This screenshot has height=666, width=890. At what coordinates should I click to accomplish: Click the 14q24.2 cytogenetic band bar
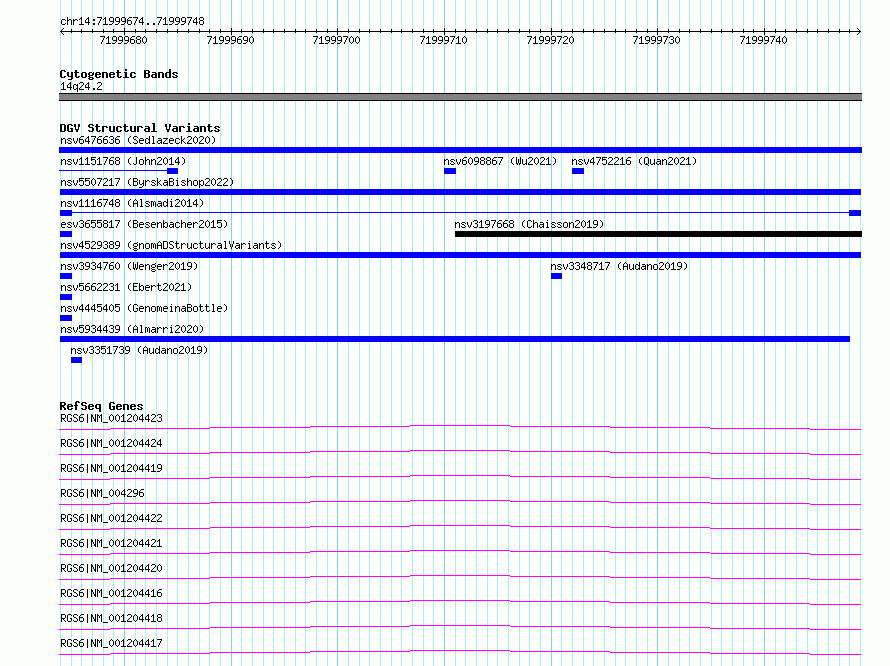pyautogui.click(x=460, y=97)
